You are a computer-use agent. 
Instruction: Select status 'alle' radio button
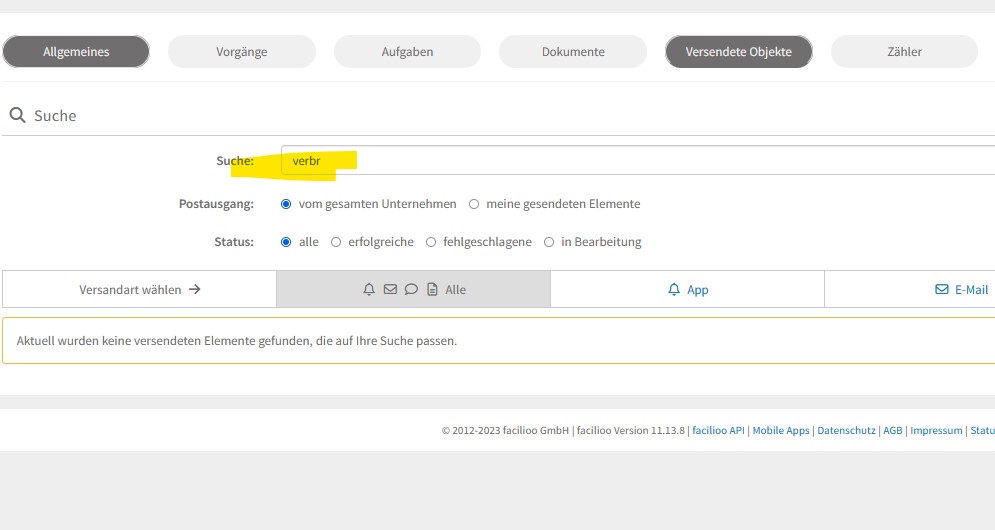[286, 242]
